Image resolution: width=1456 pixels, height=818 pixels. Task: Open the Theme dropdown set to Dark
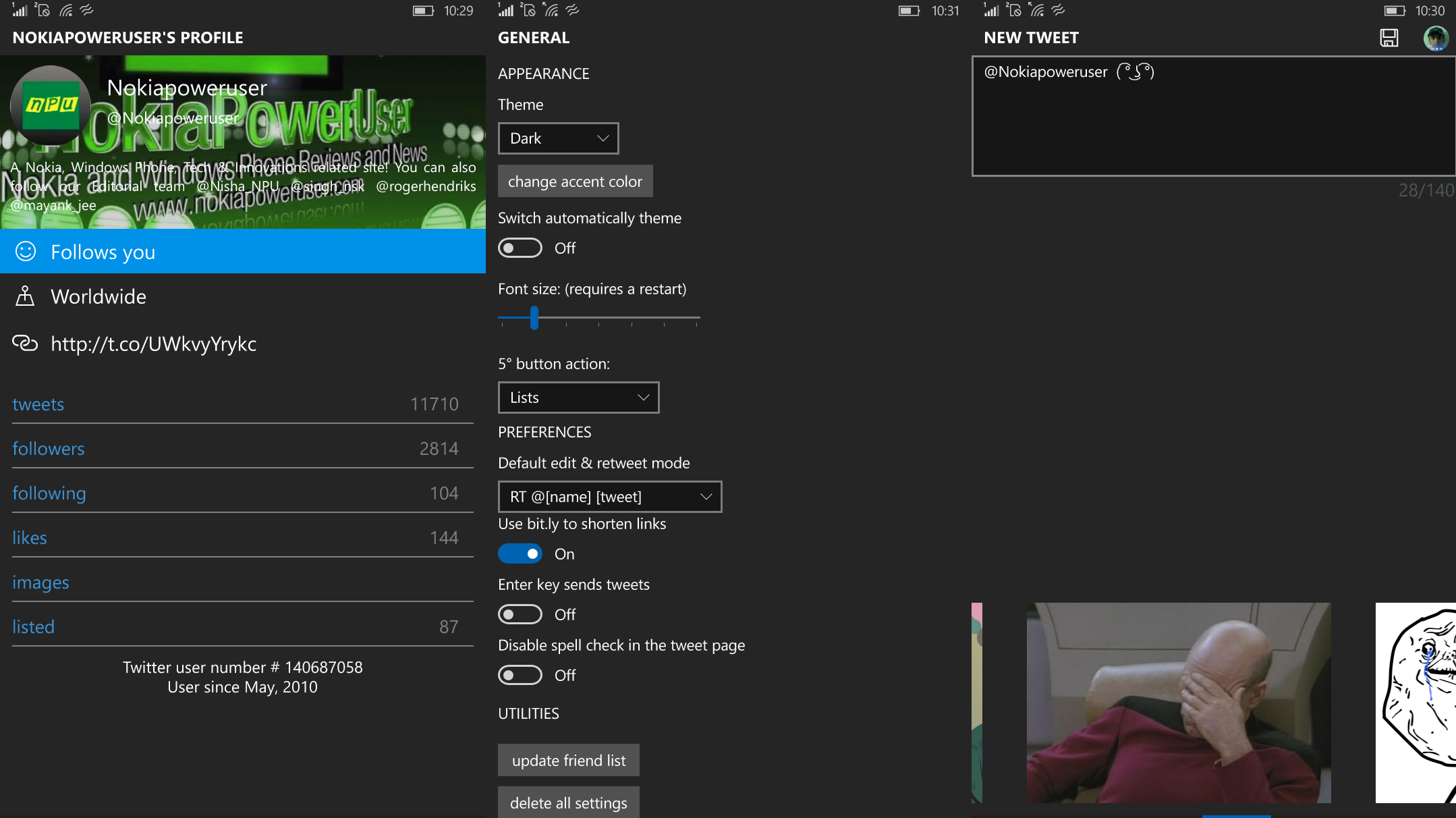coord(559,138)
